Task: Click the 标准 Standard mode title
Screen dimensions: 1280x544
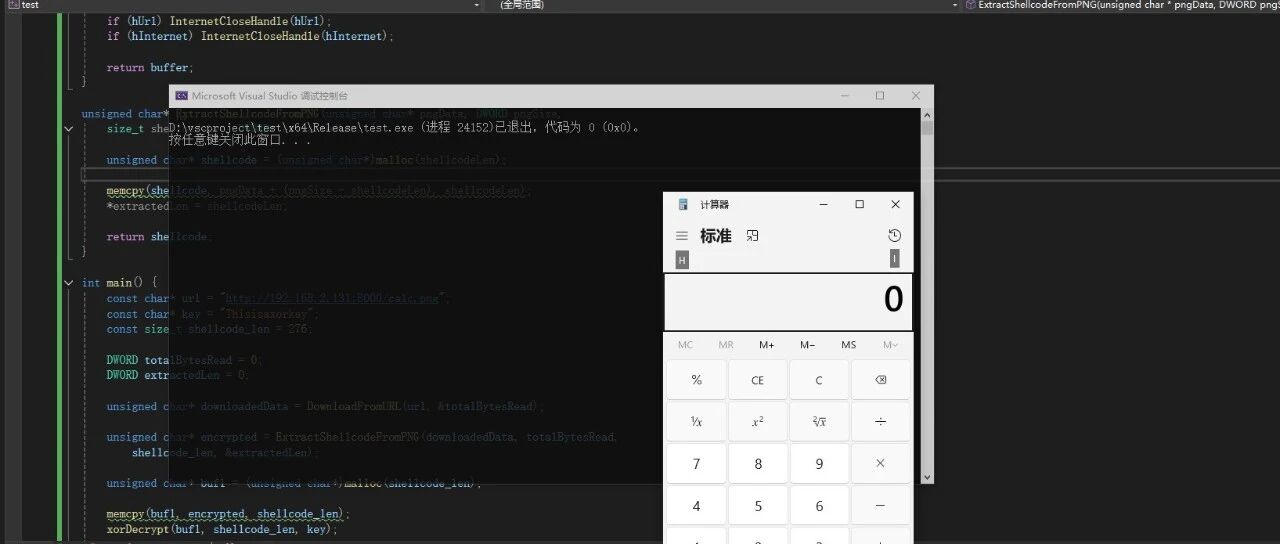Action: (716, 236)
